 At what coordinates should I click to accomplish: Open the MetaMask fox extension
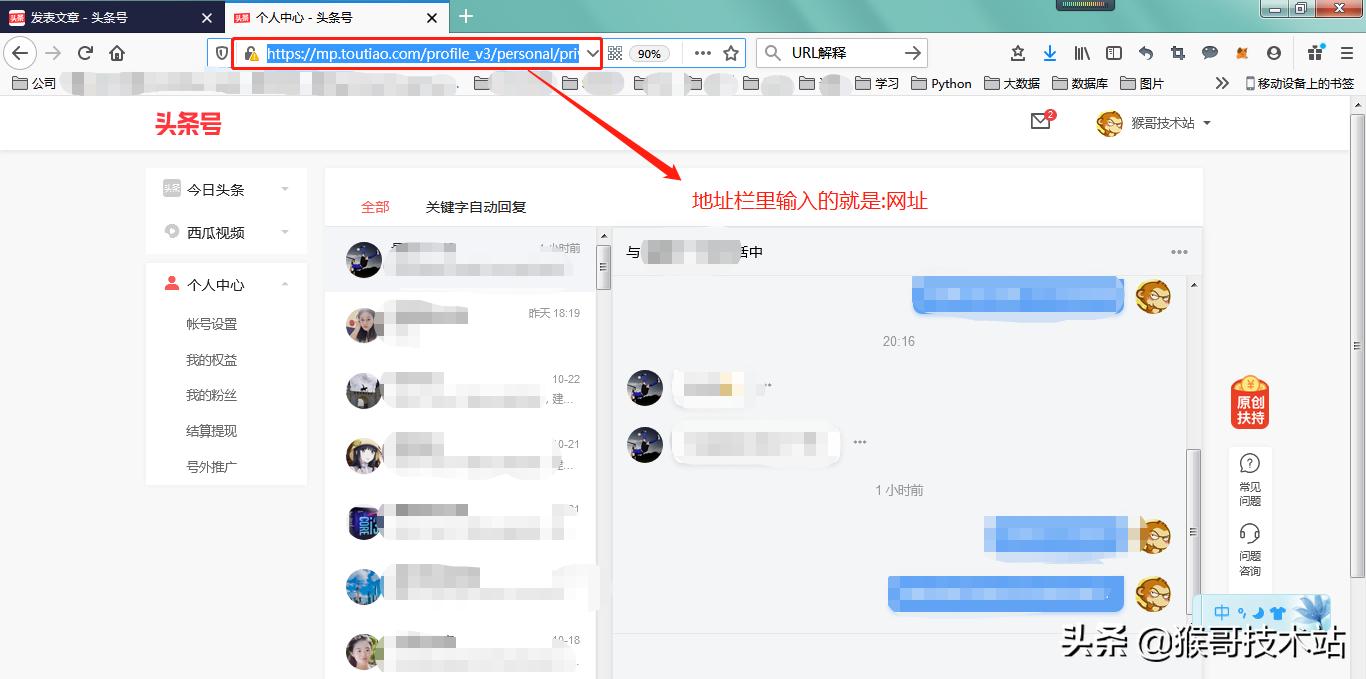coord(1242,52)
